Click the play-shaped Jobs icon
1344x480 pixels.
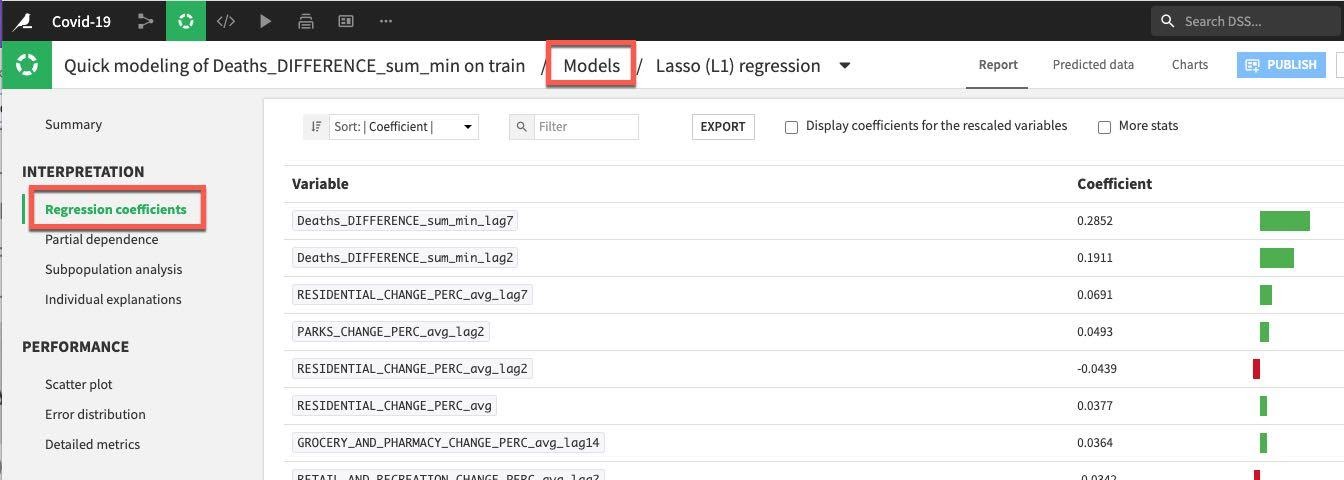265,21
